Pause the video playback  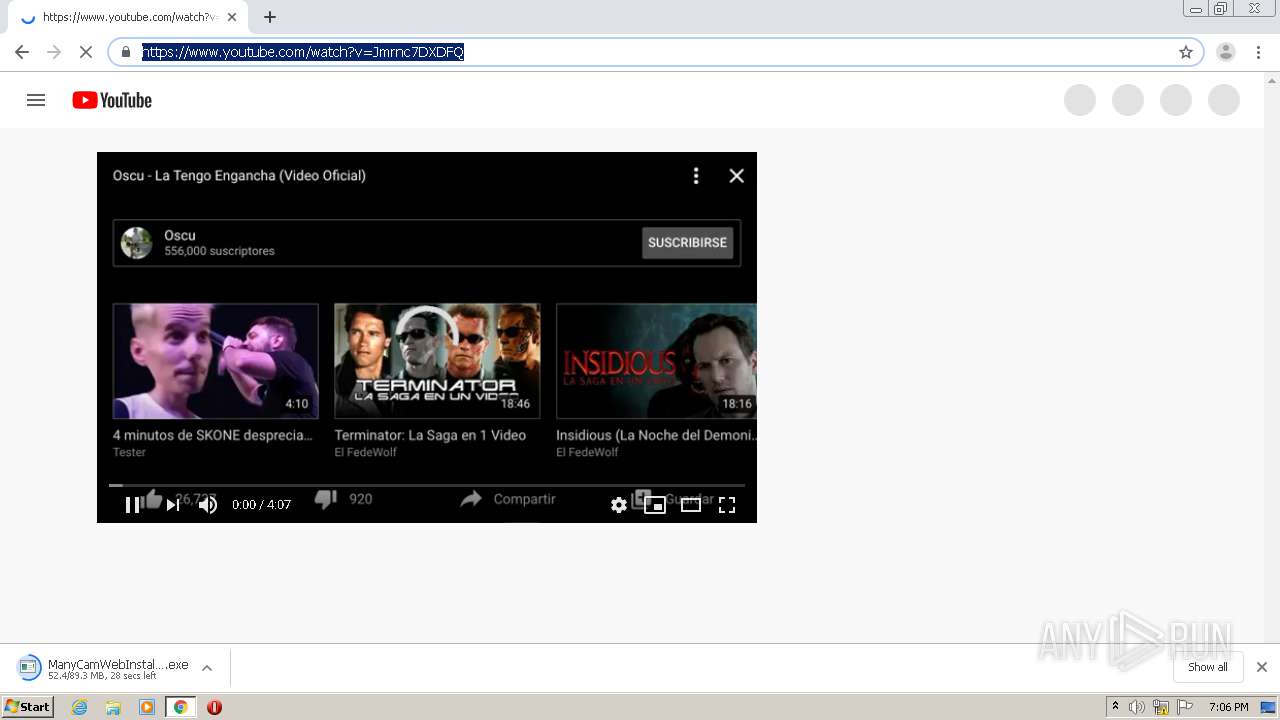132,505
